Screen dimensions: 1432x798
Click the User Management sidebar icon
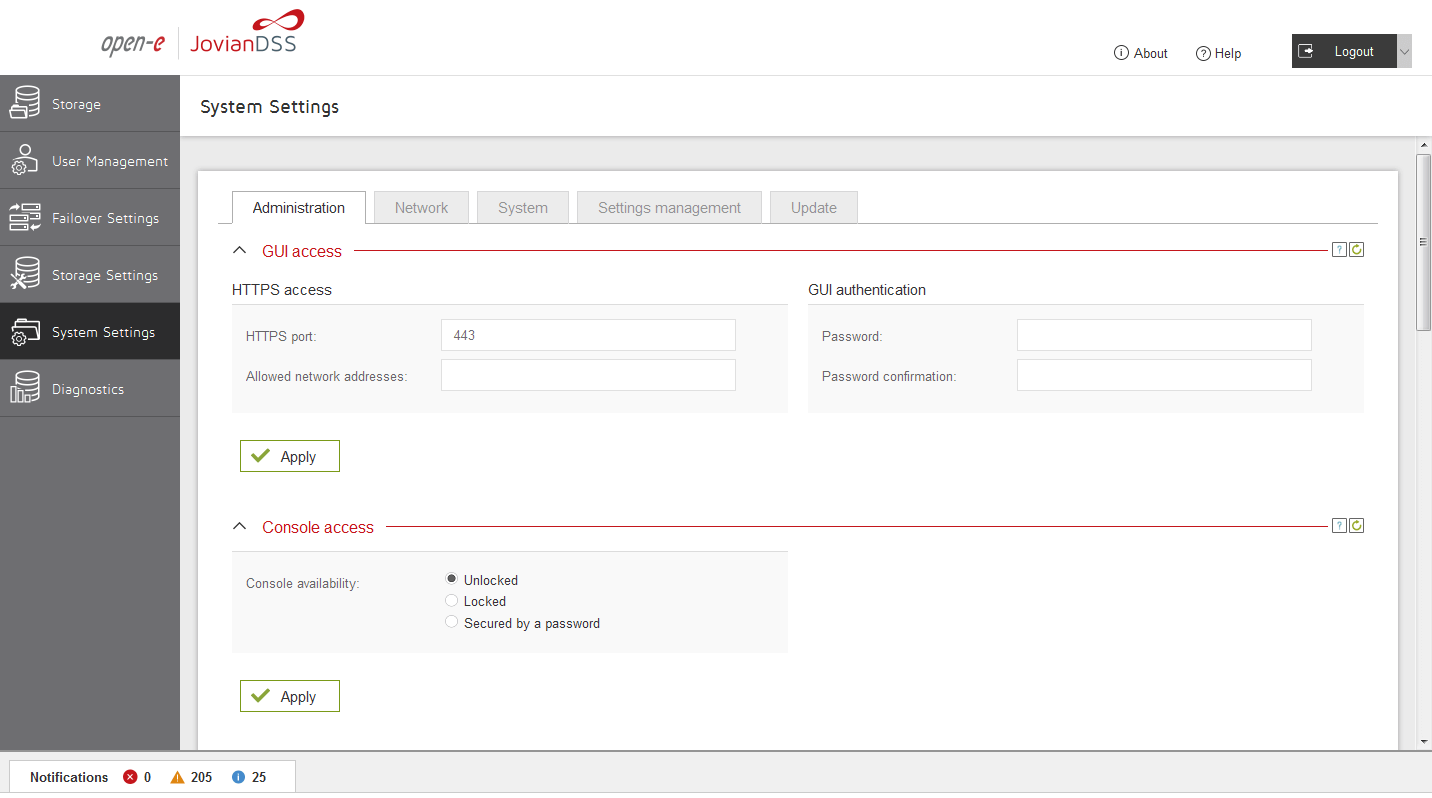(x=25, y=161)
